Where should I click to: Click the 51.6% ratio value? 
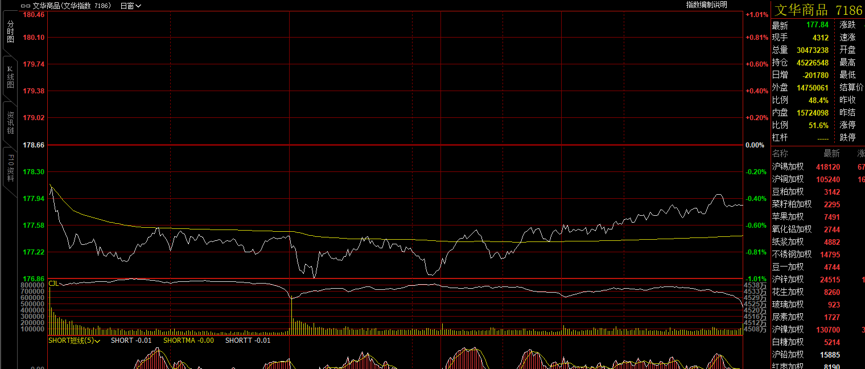[x=819, y=125]
